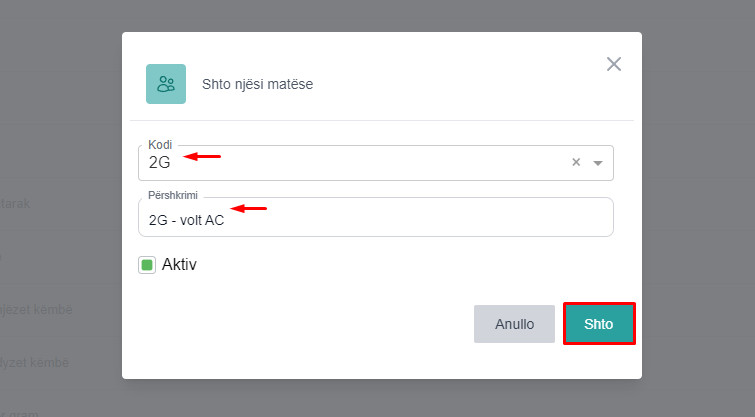This screenshot has height=417, width=755.
Task: Close the Shto njësi matëse dialog
Action: pyautogui.click(x=614, y=64)
